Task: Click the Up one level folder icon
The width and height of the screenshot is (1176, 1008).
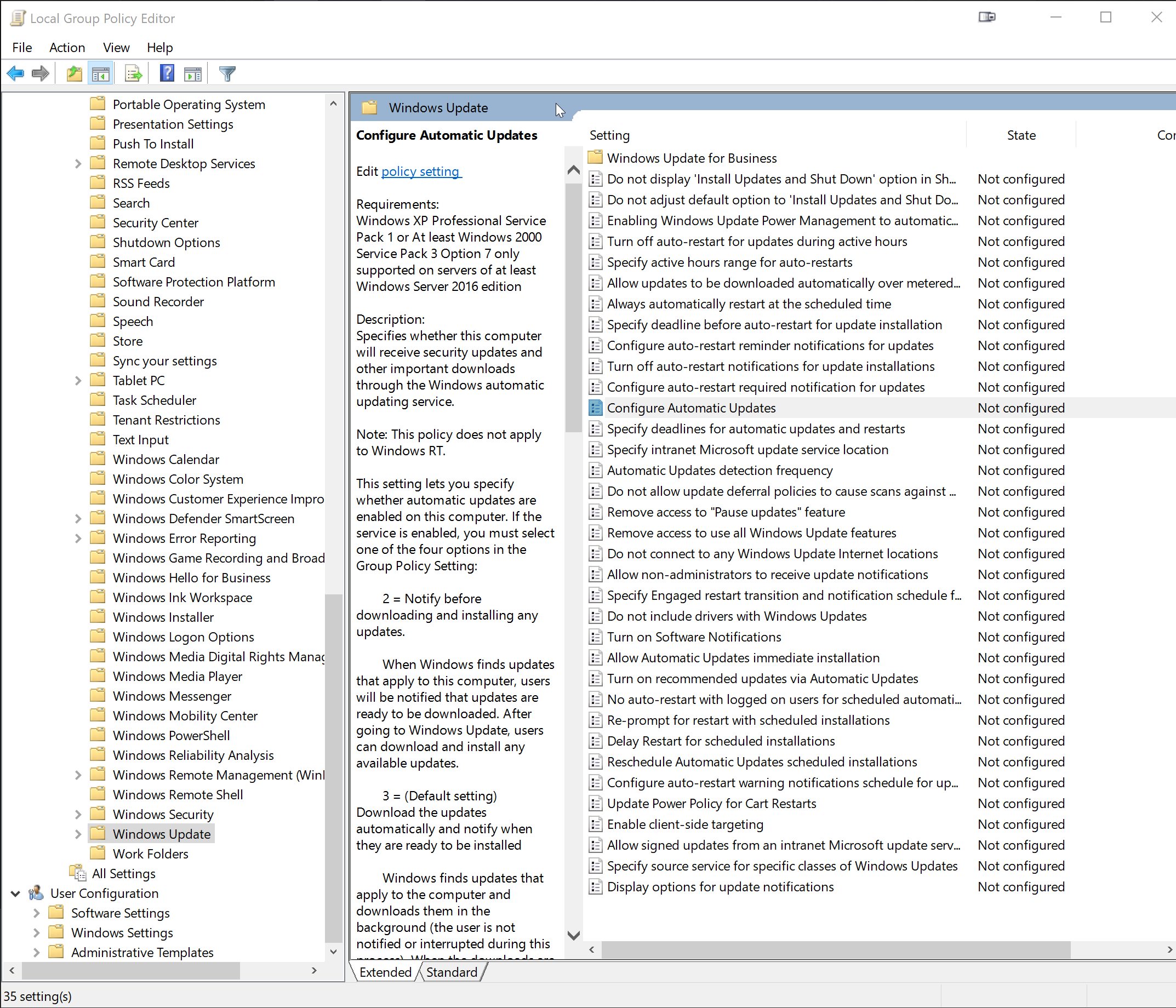Action: 75,73
